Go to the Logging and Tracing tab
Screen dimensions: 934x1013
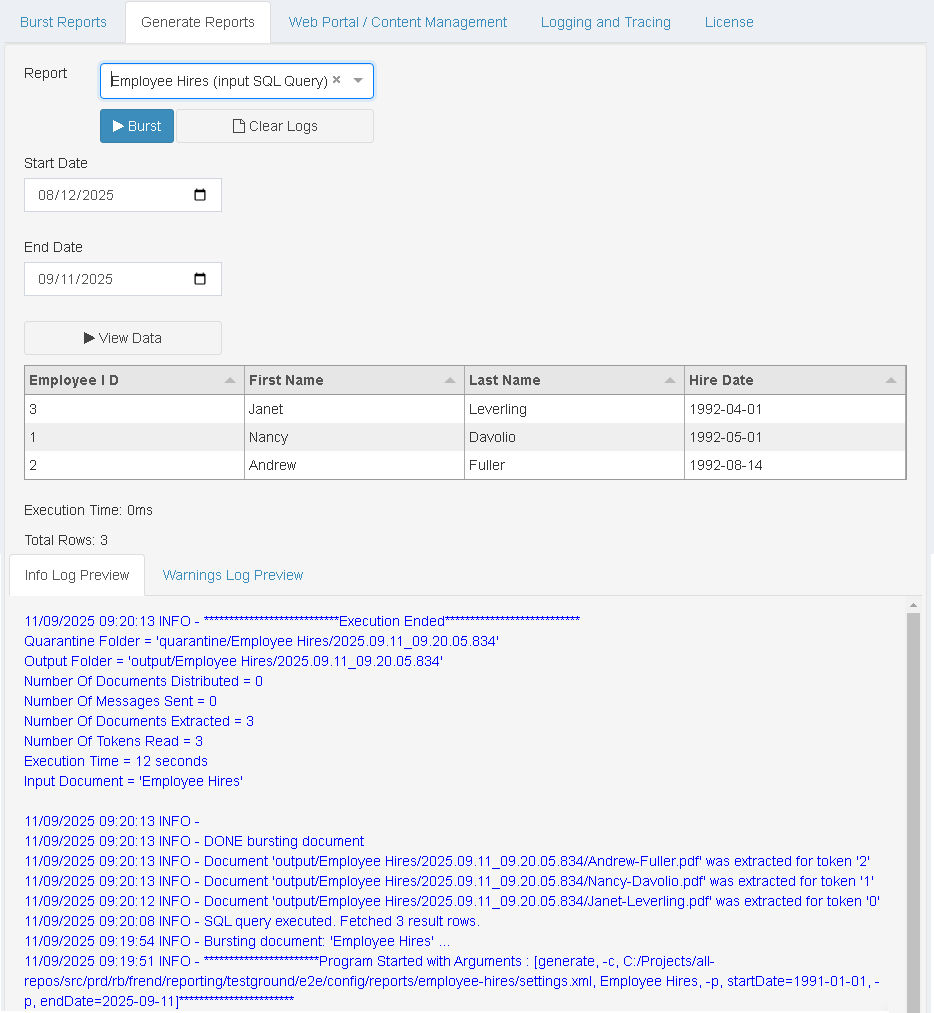[x=606, y=22]
